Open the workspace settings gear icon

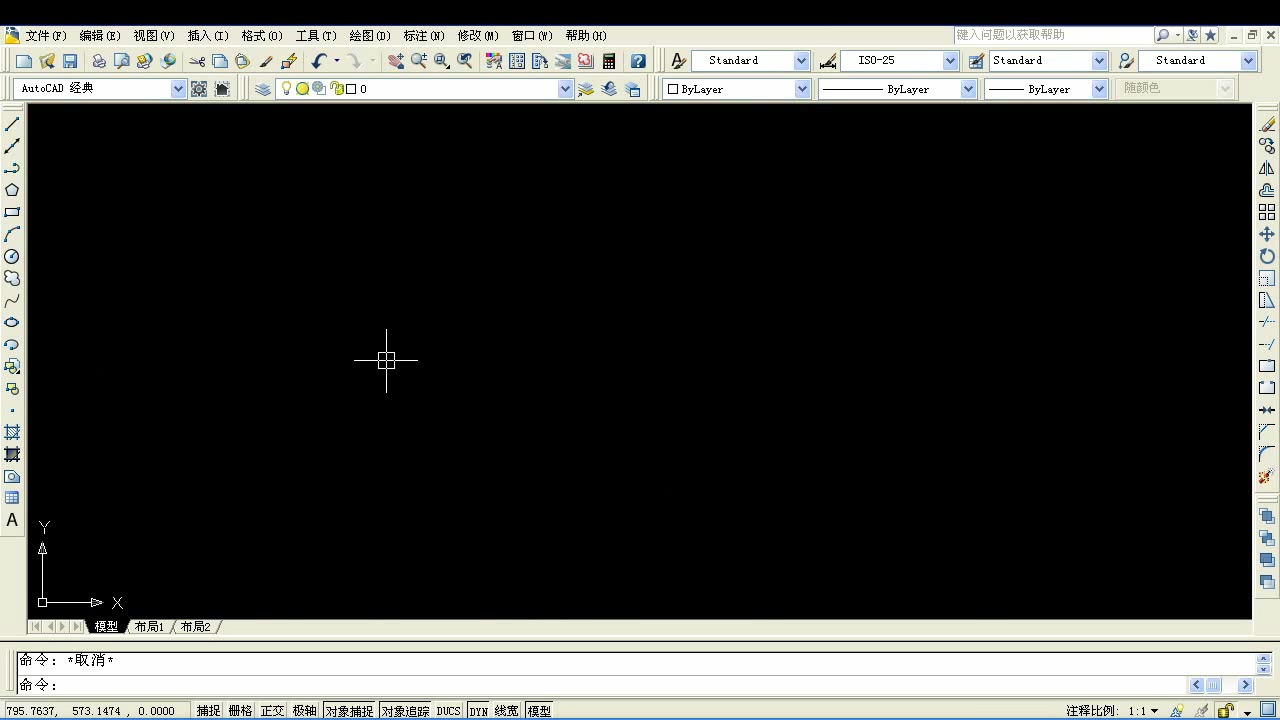tap(199, 89)
